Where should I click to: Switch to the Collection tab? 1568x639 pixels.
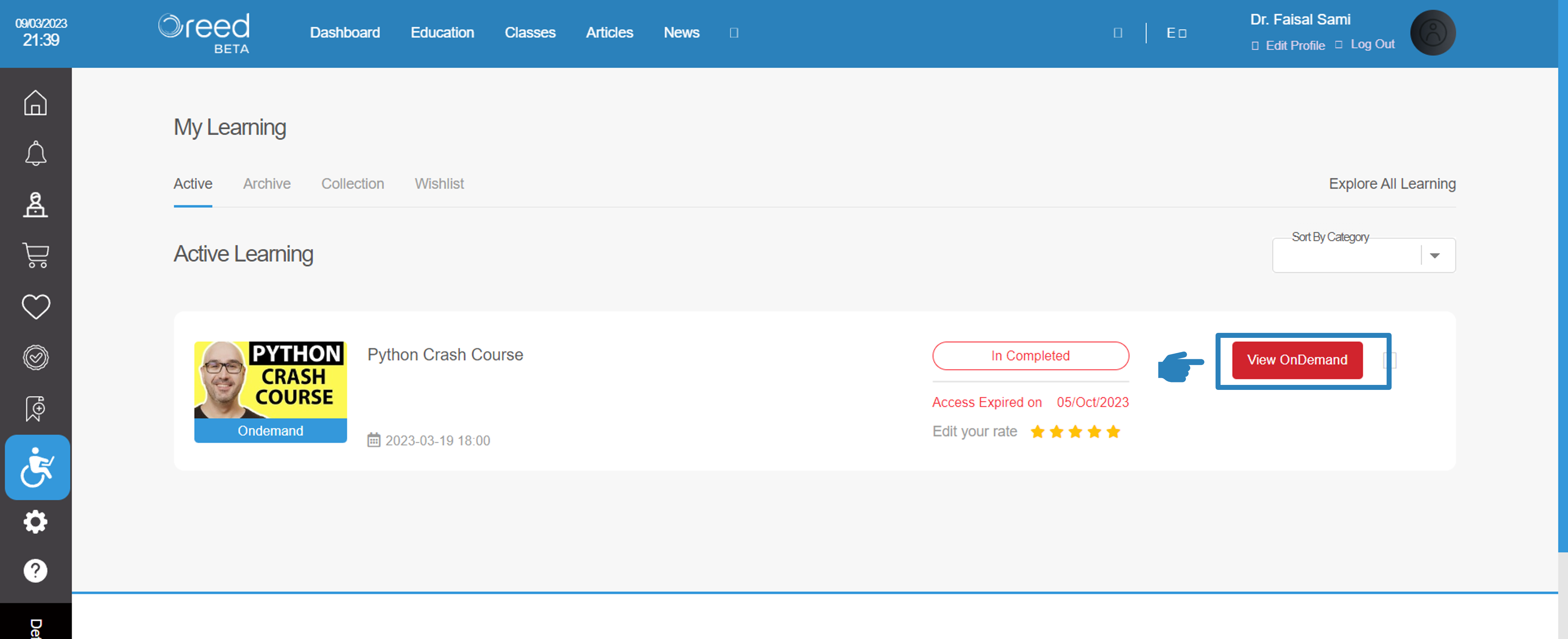point(352,184)
